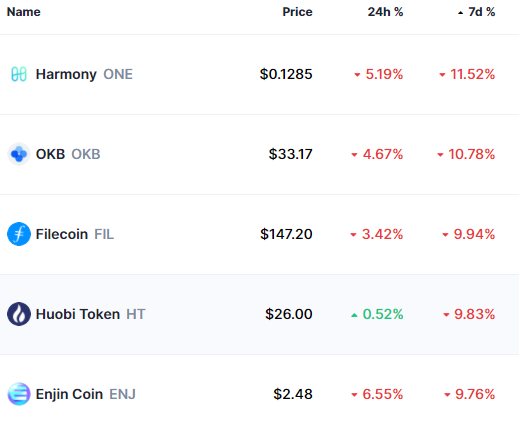Click the Filecoin logo icon

coord(19,234)
